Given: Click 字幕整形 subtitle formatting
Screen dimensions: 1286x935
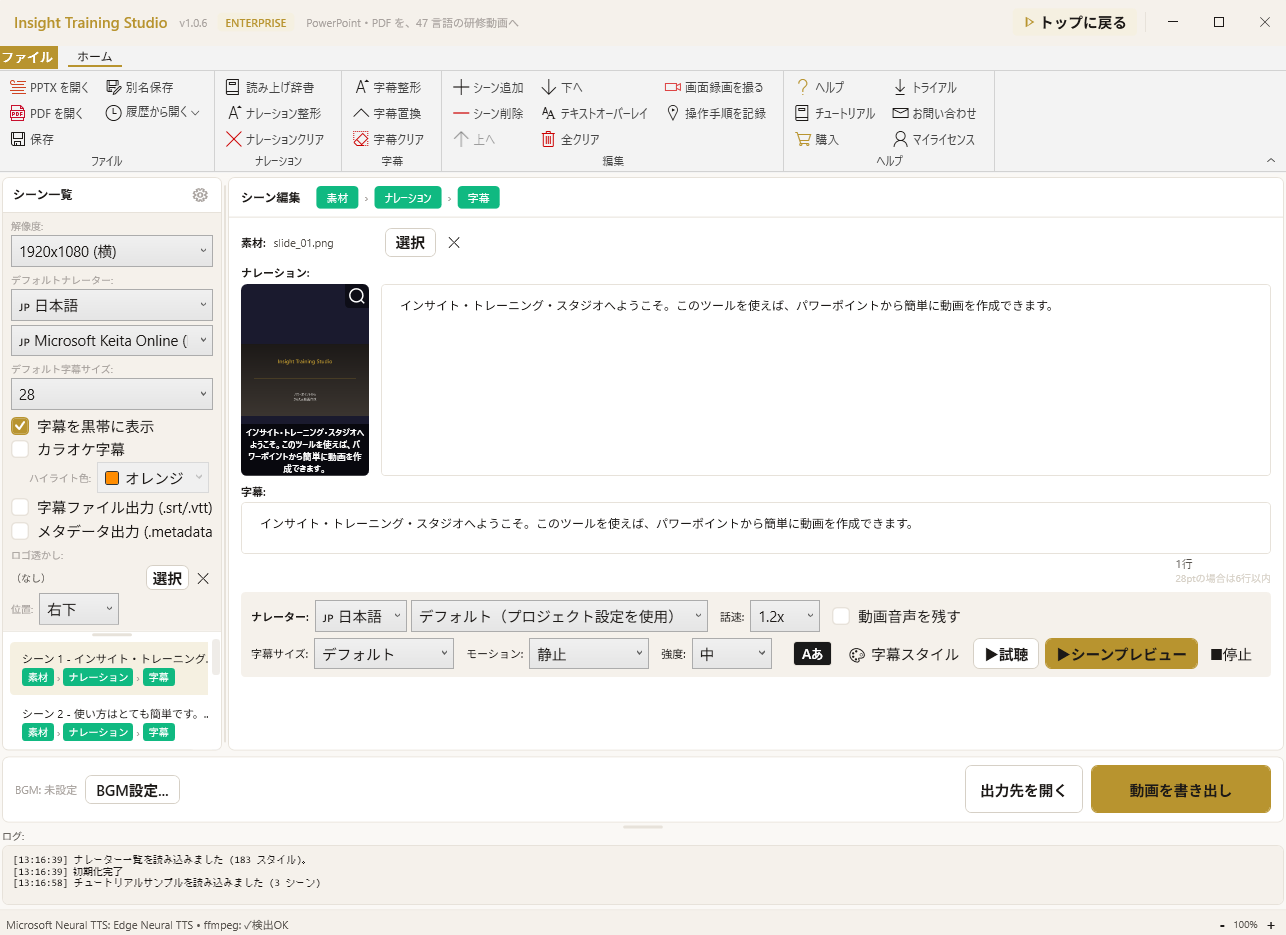Looking at the screenshot, I should [388, 87].
